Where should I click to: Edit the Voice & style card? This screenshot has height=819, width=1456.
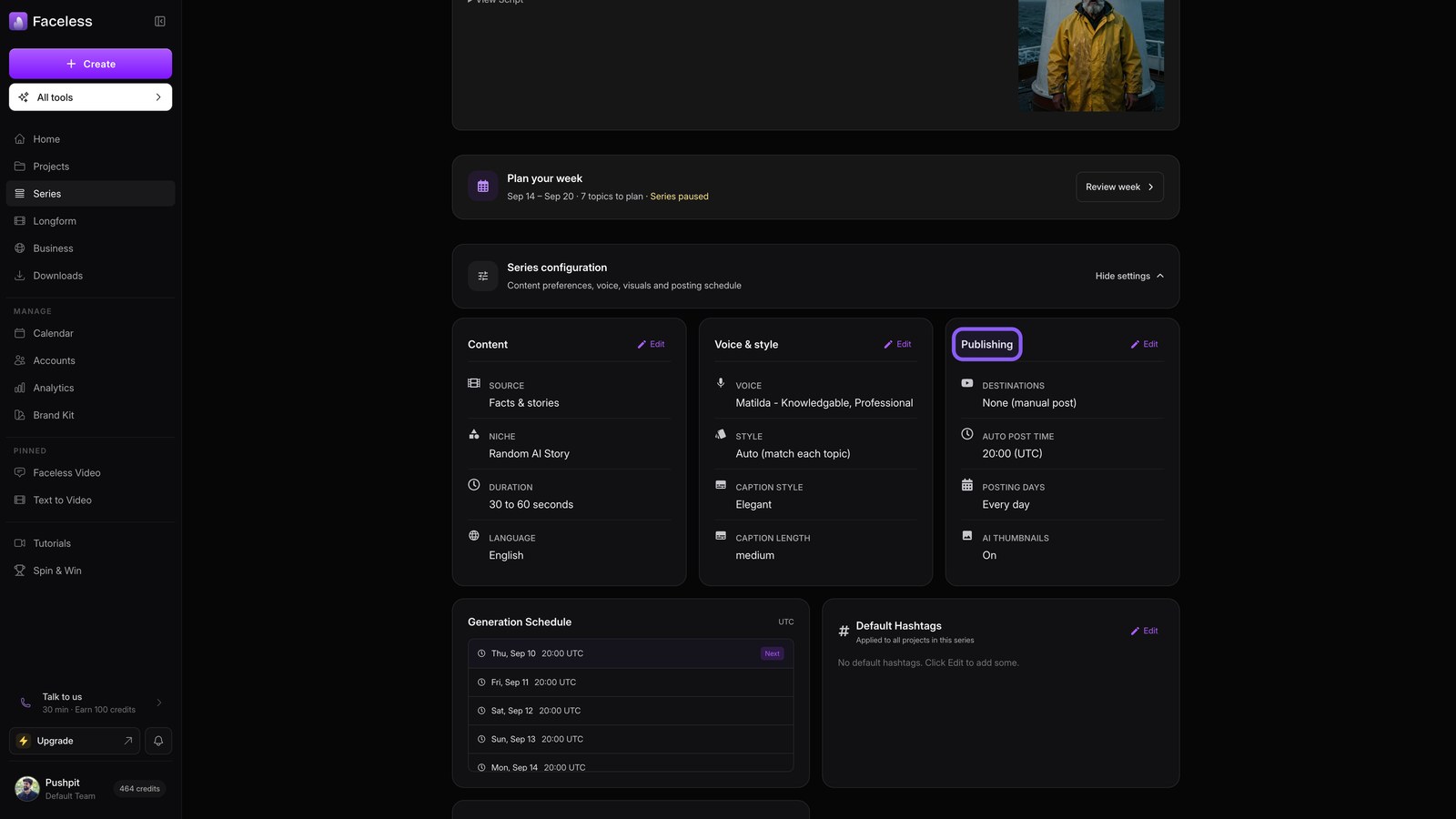pyautogui.click(x=897, y=344)
